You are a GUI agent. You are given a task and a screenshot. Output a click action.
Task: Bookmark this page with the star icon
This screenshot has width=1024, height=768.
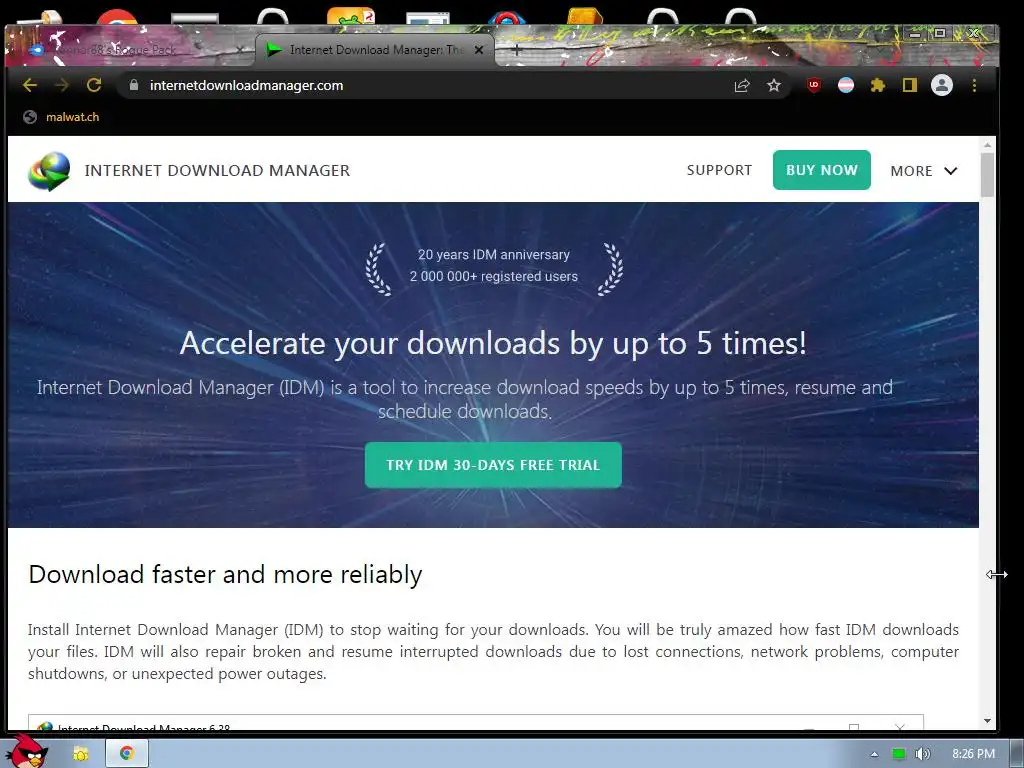point(774,86)
